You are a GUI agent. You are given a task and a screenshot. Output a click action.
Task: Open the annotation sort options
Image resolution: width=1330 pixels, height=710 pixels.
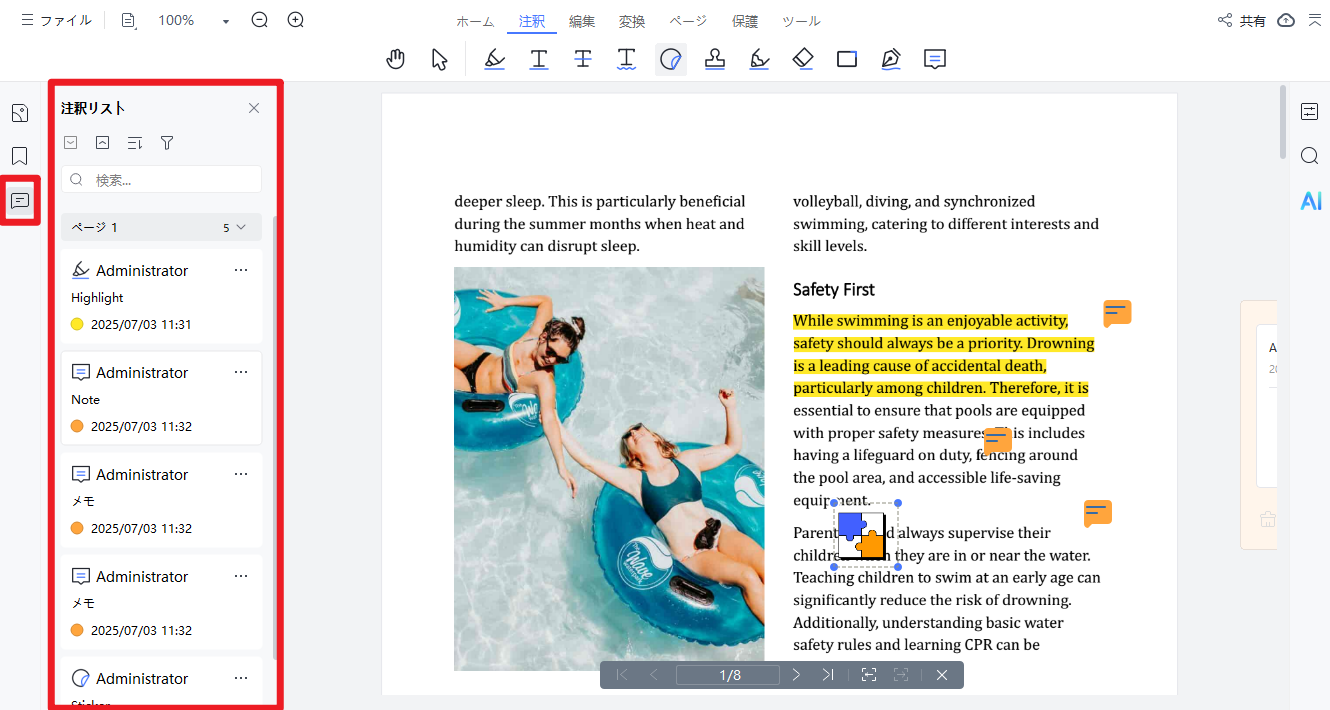click(135, 143)
